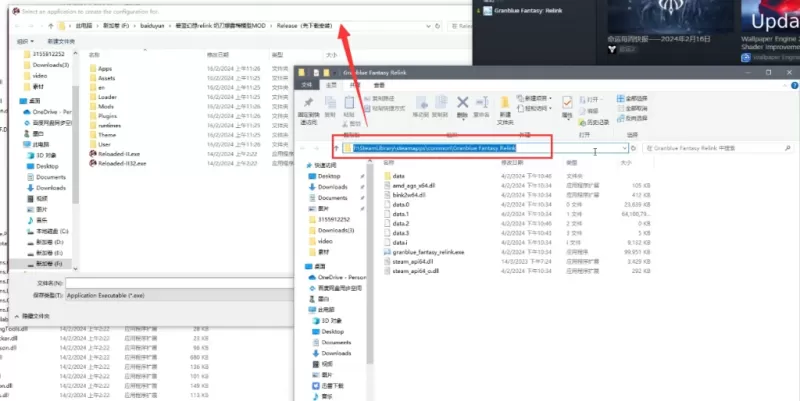This screenshot has width=800, height=401.
Task: Click the New folder icon in the ribbon
Action: (505, 104)
